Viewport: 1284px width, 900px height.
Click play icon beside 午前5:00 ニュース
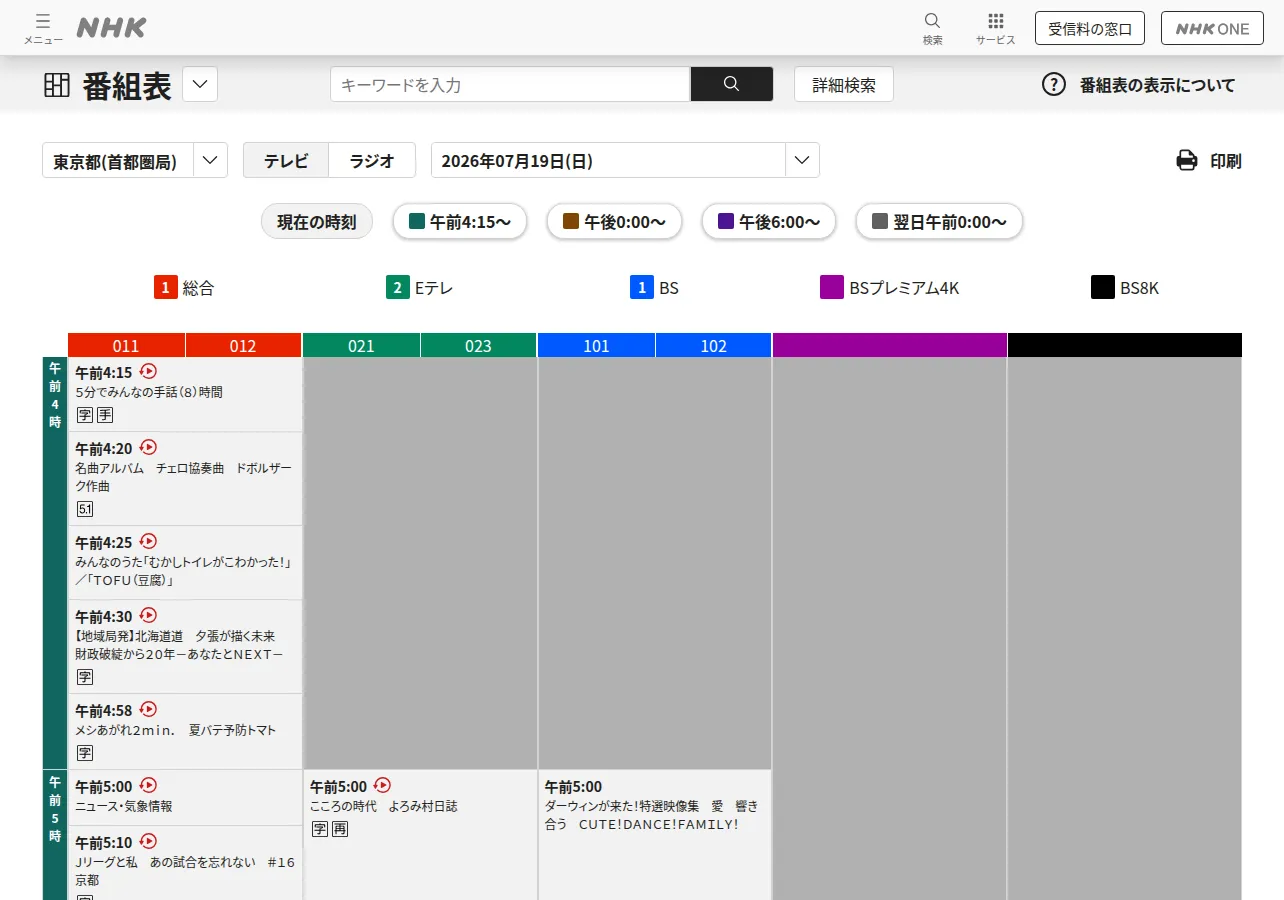(x=149, y=785)
